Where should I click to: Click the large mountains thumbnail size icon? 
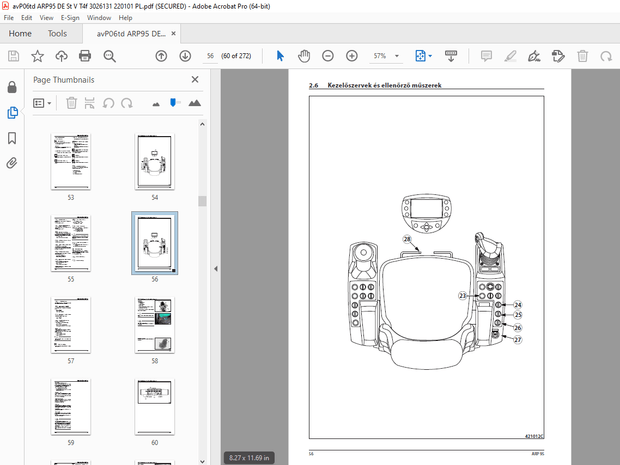click(194, 103)
